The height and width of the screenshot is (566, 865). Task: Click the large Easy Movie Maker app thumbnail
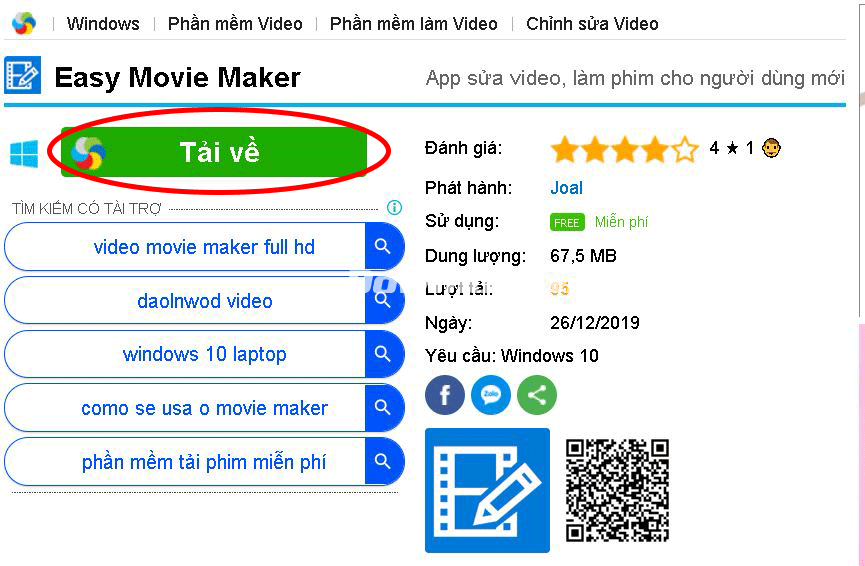pos(488,490)
